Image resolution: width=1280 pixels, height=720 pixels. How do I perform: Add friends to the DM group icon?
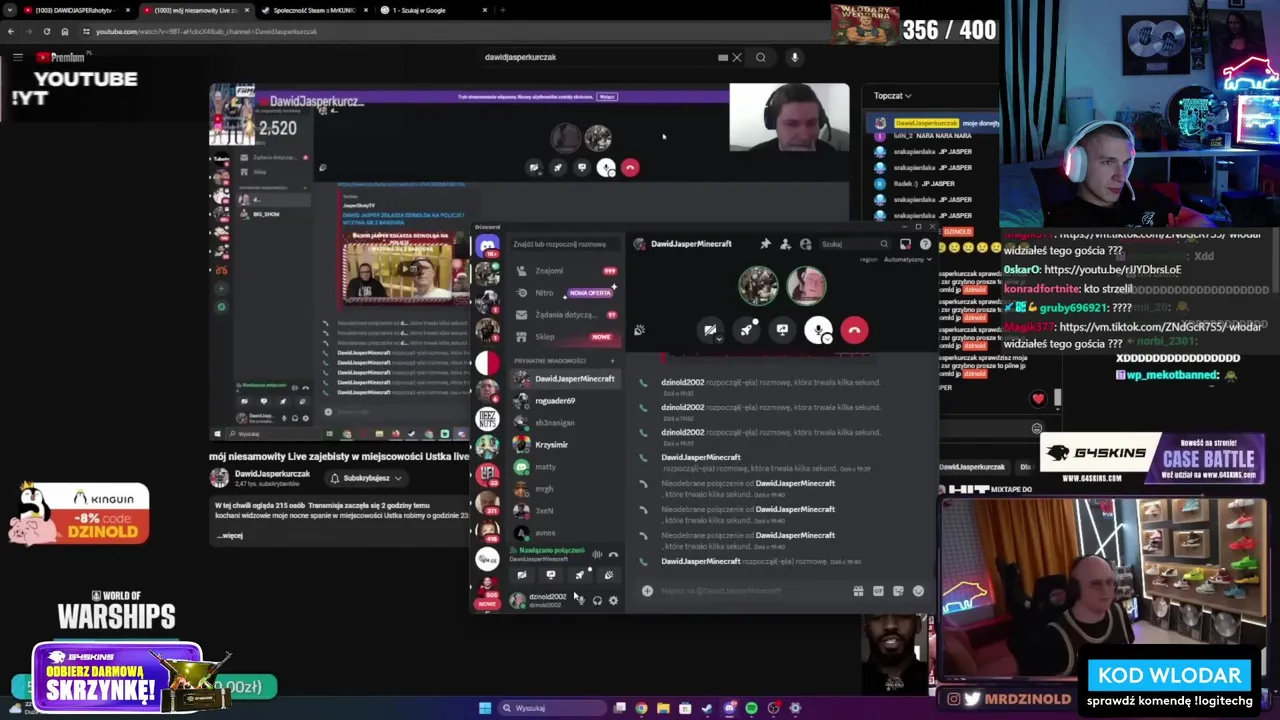[785, 244]
